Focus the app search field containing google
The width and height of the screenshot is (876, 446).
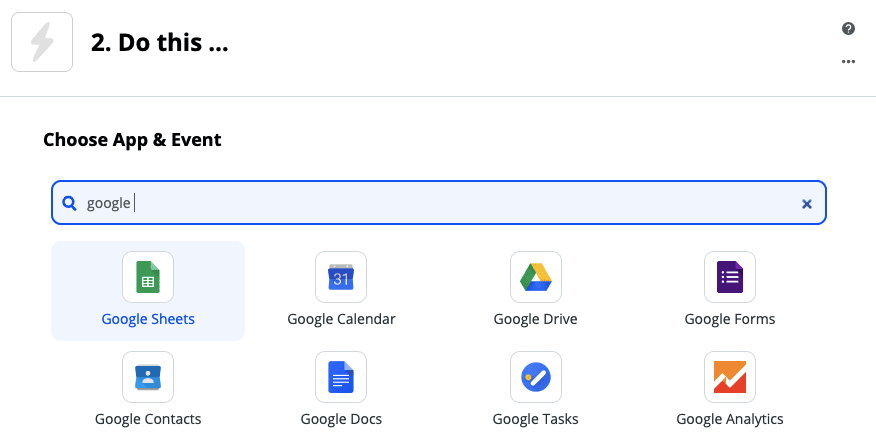[x=439, y=202]
